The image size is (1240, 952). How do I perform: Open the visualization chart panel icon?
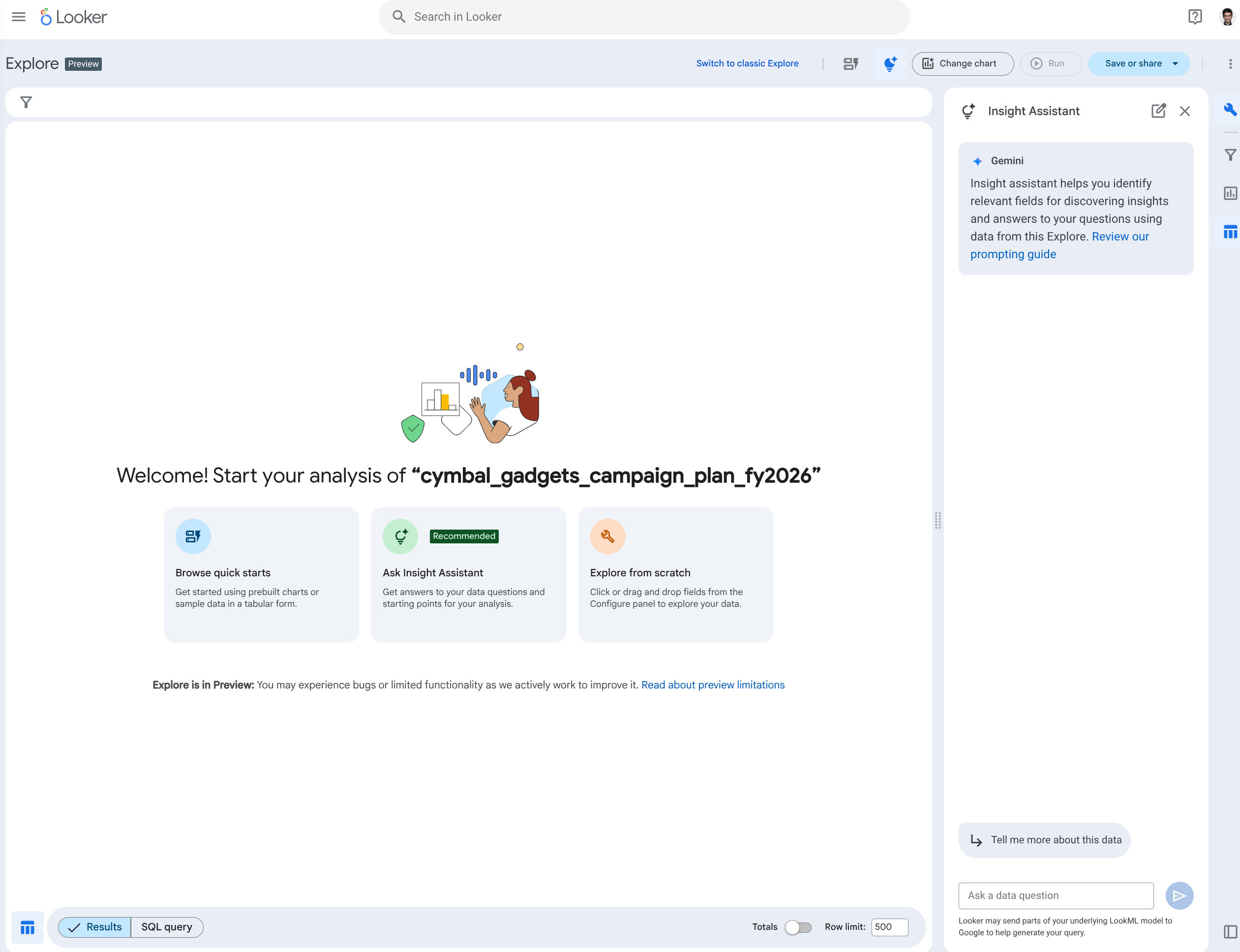click(1230, 193)
